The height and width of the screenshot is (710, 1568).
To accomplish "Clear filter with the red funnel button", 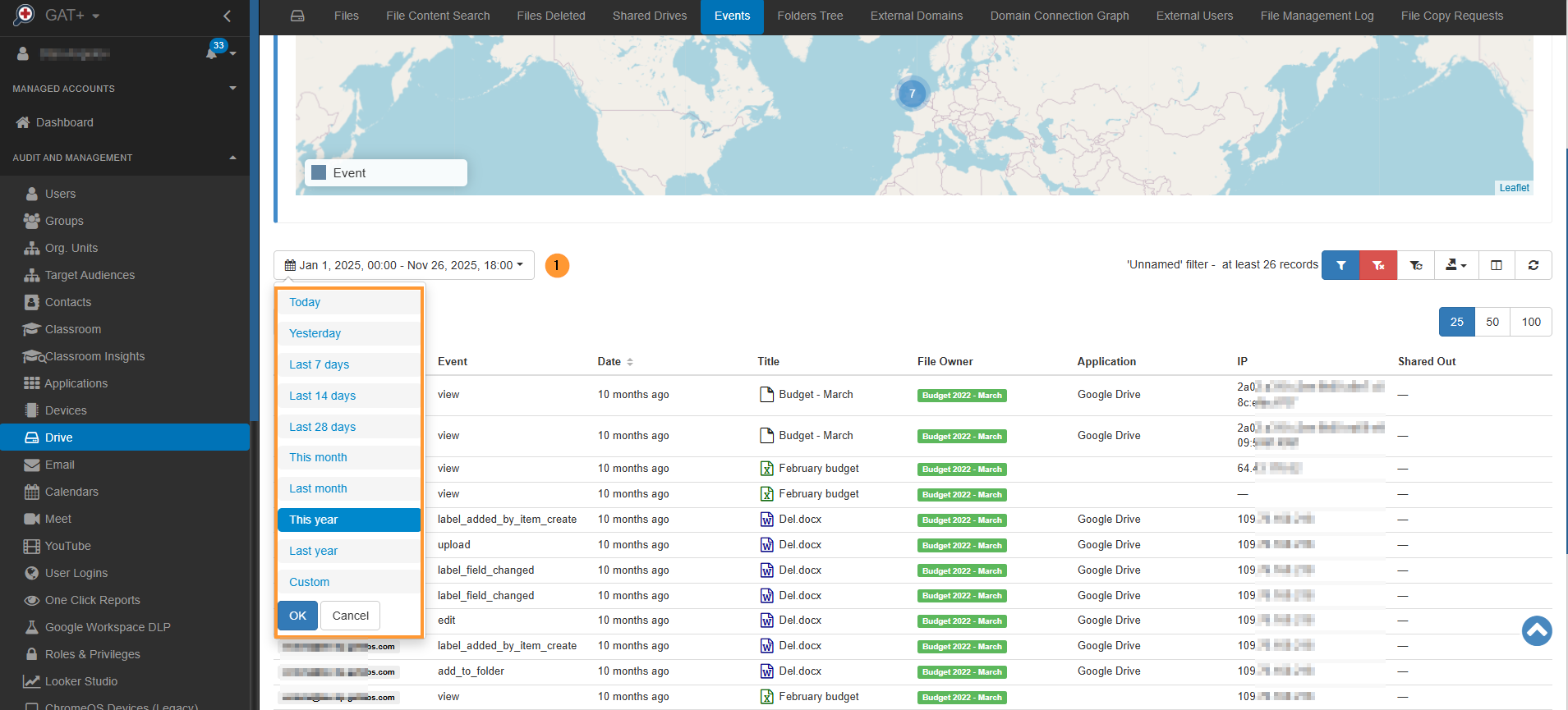I will point(1378,265).
